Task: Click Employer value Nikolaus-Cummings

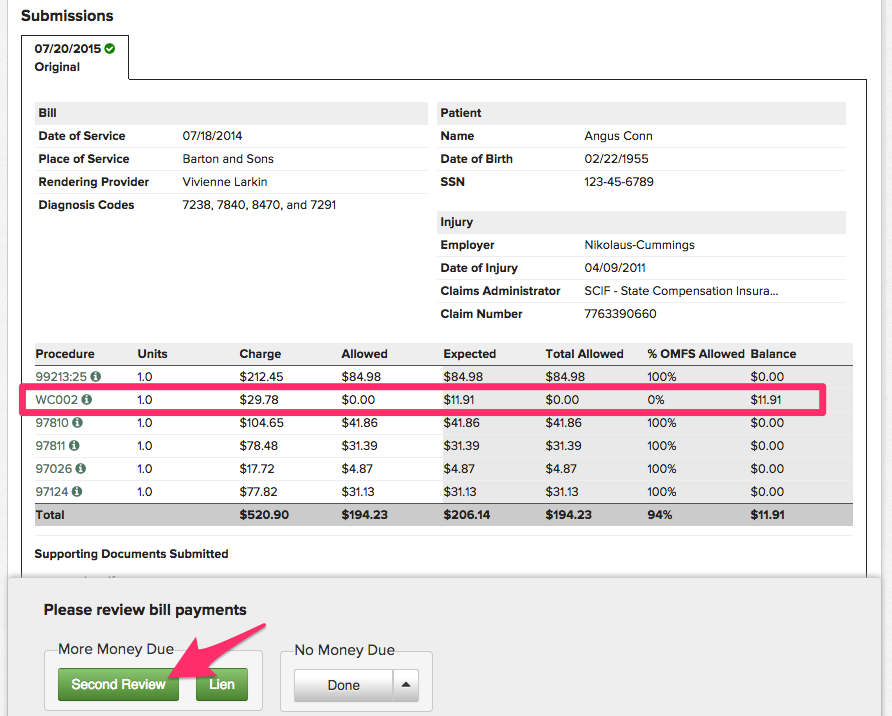Action: (x=639, y=245)
